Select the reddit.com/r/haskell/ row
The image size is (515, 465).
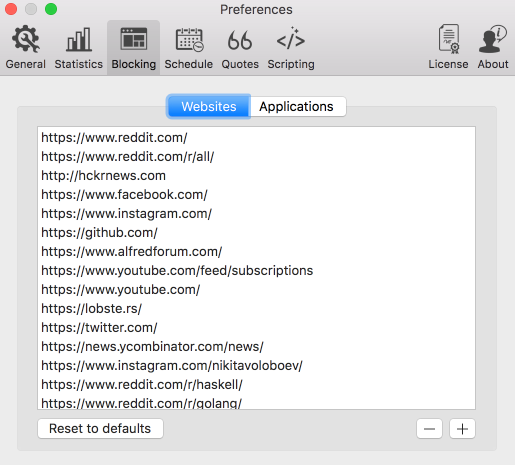coord(256,384)
